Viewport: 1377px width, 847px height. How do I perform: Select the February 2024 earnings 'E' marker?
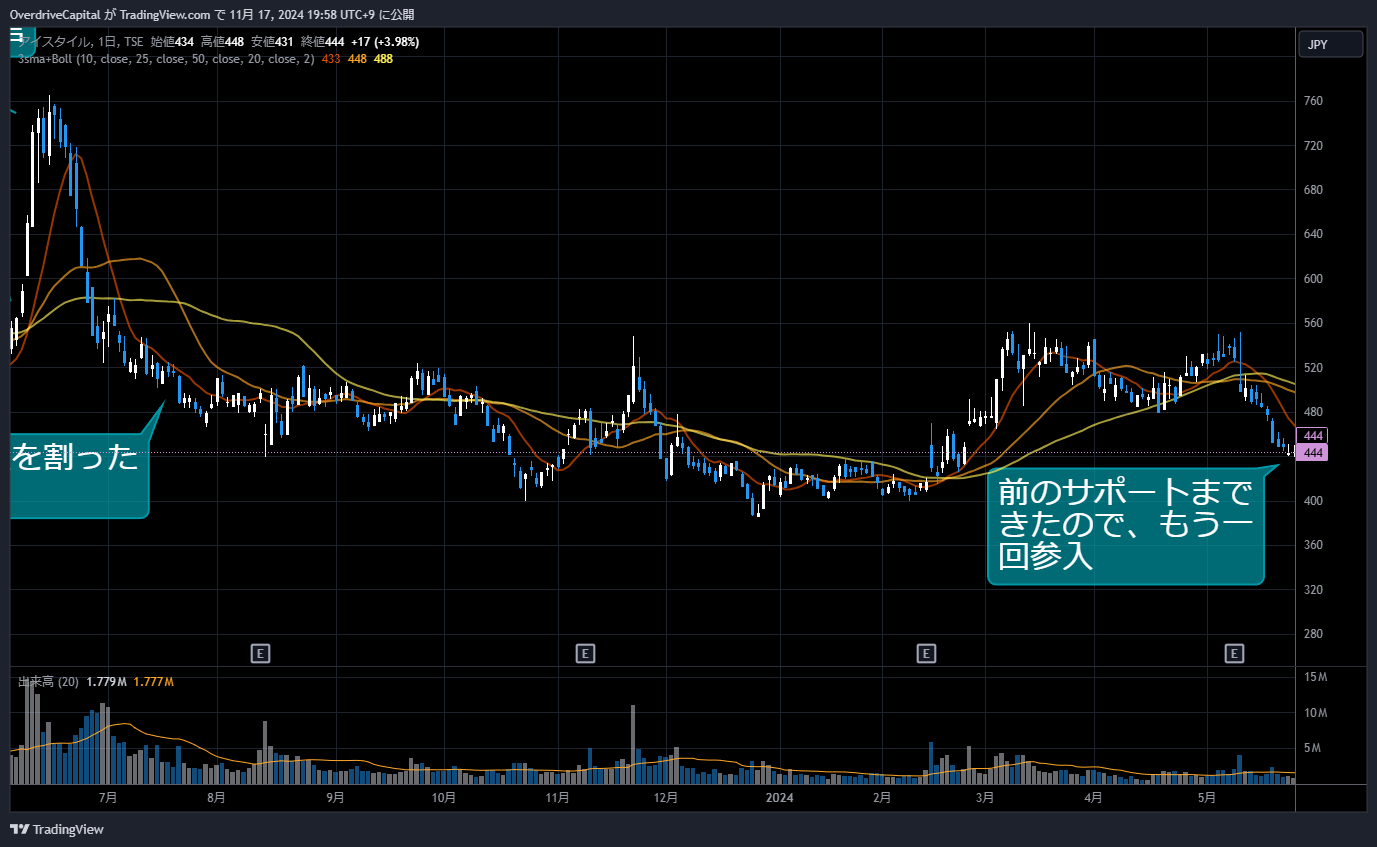[x=926, y=654]
